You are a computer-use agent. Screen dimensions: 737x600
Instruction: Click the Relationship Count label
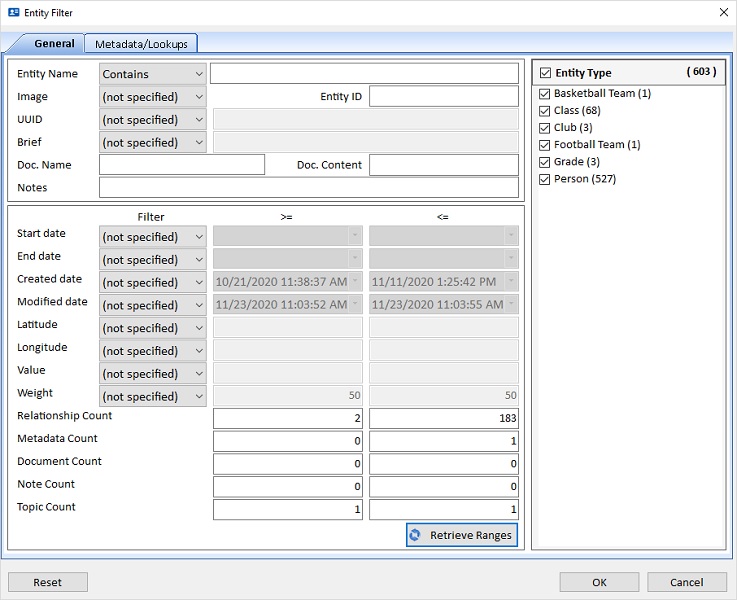64,416
